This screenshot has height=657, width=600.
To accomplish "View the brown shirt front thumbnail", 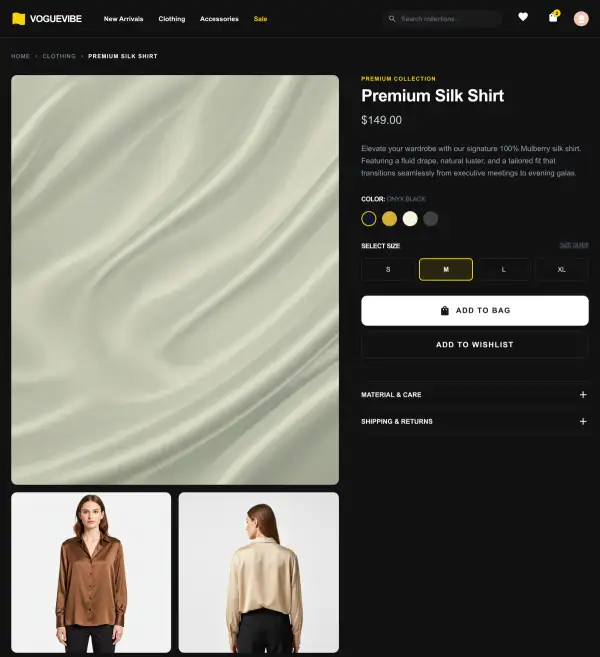I will [91, 572].
